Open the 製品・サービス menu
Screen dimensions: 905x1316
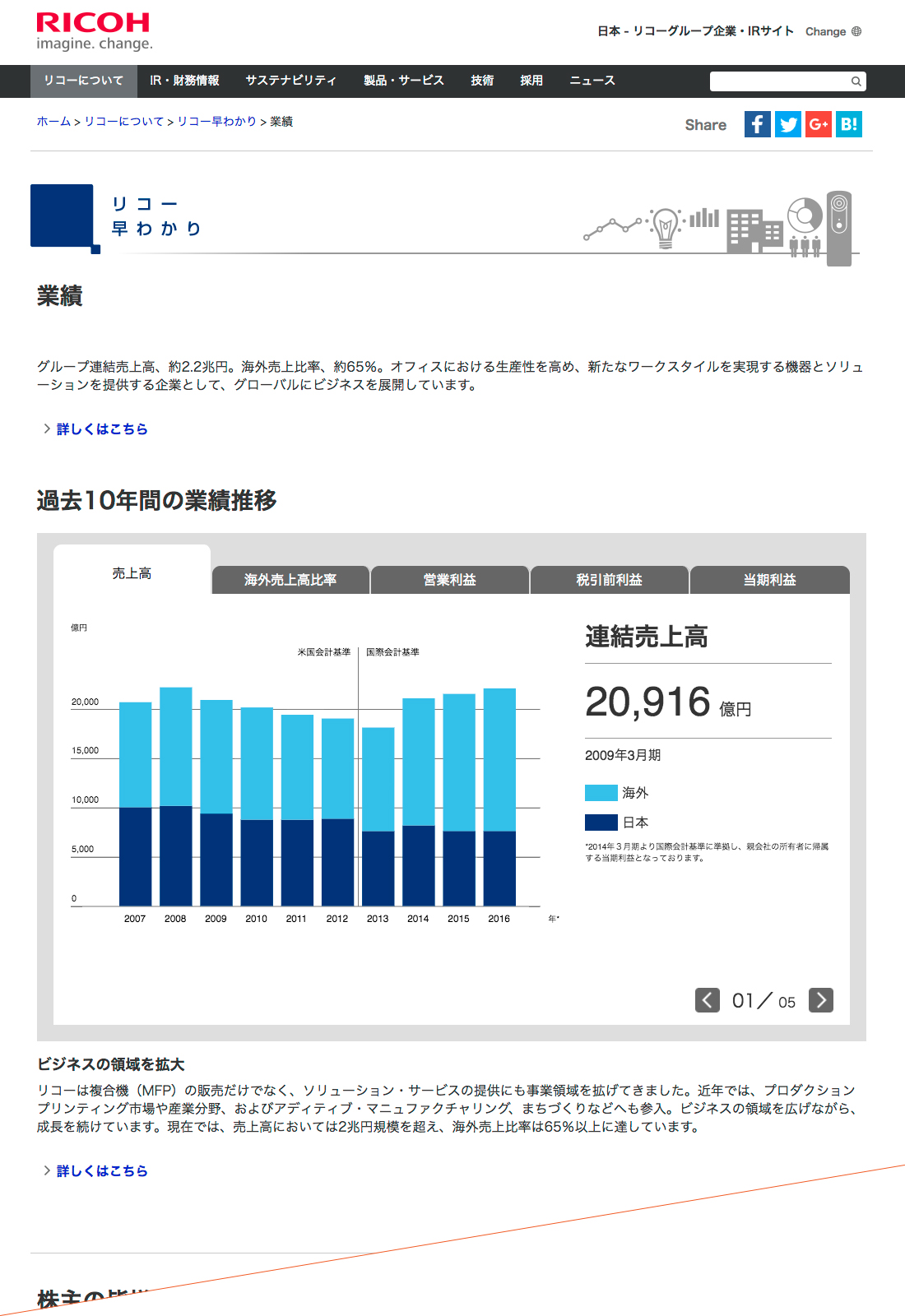403,81
